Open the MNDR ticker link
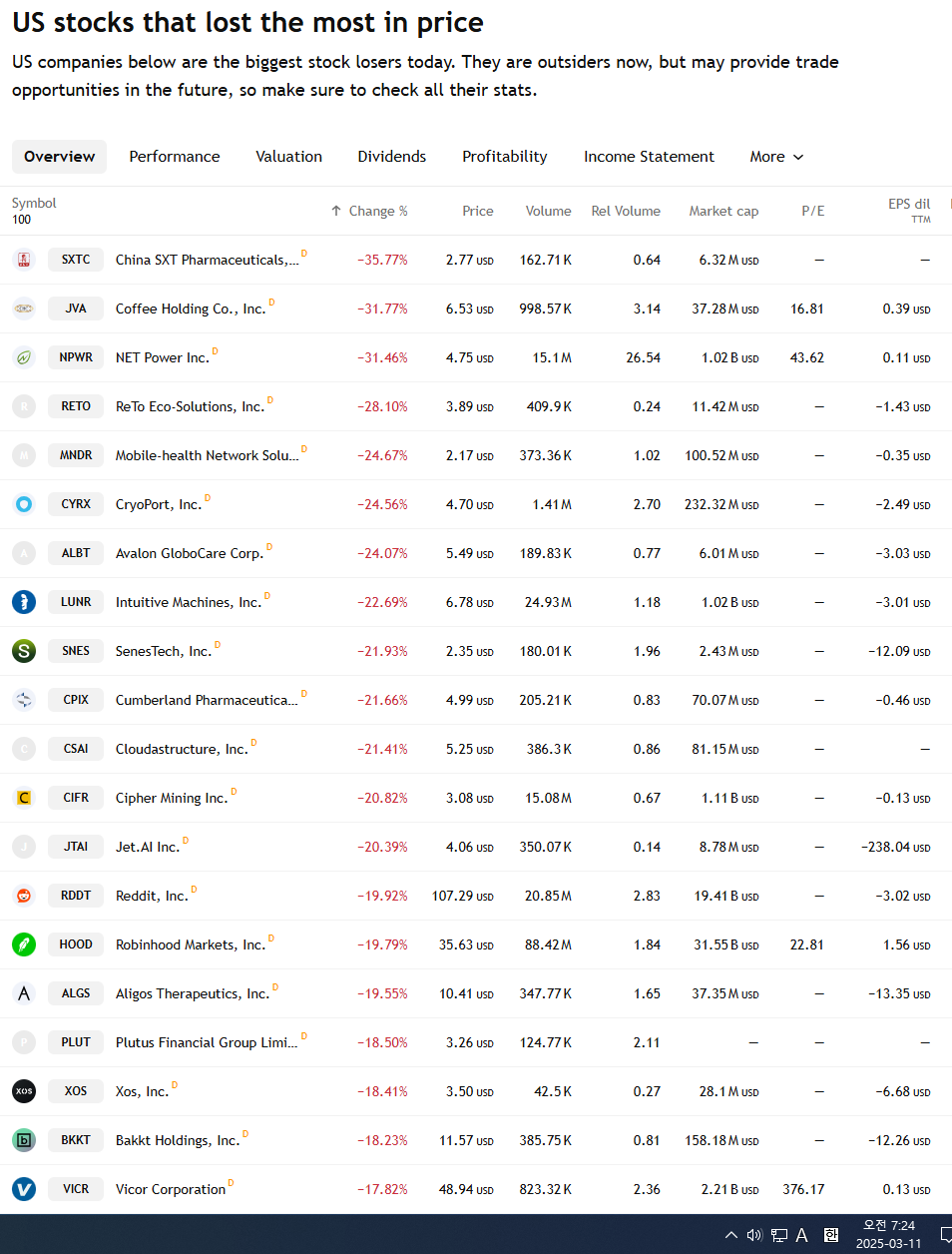This screenshot has height=1254, width=952. click(x=76, y=455)
